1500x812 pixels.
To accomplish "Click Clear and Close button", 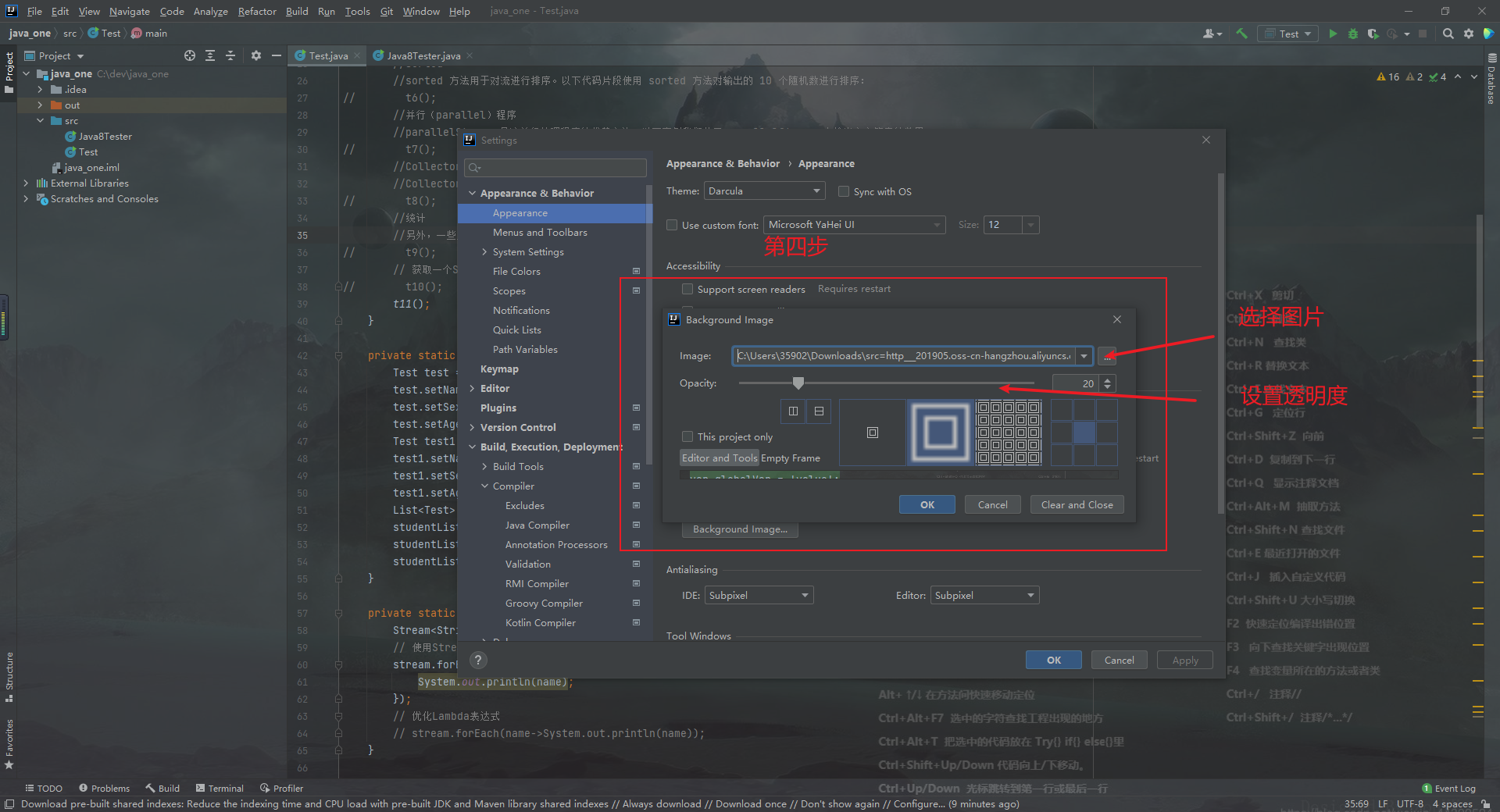I will click(1077, 504).
